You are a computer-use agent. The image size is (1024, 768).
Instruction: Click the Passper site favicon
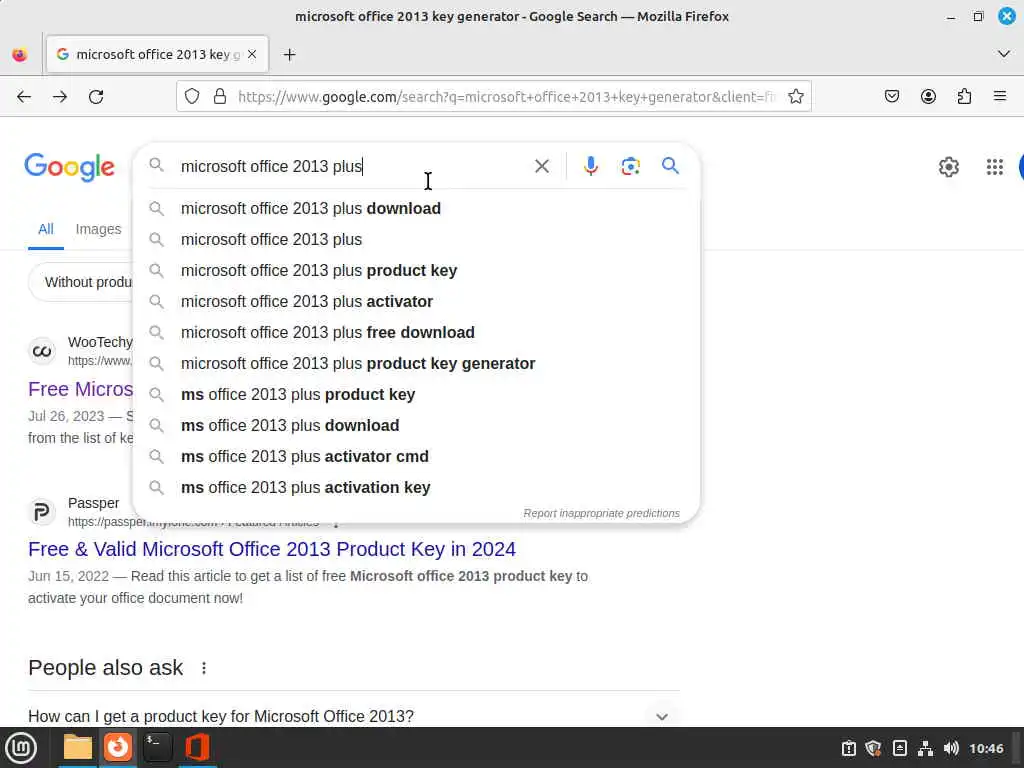pyautogui.click(x=41, y=512)
